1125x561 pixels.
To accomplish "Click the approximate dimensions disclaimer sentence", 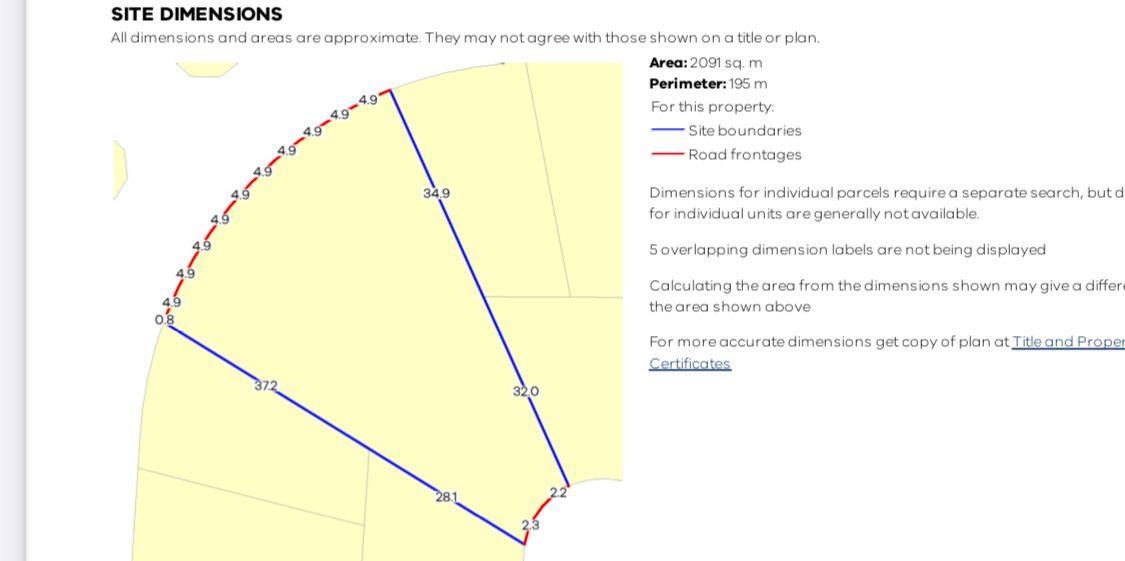I will click(x=465, y=38).
